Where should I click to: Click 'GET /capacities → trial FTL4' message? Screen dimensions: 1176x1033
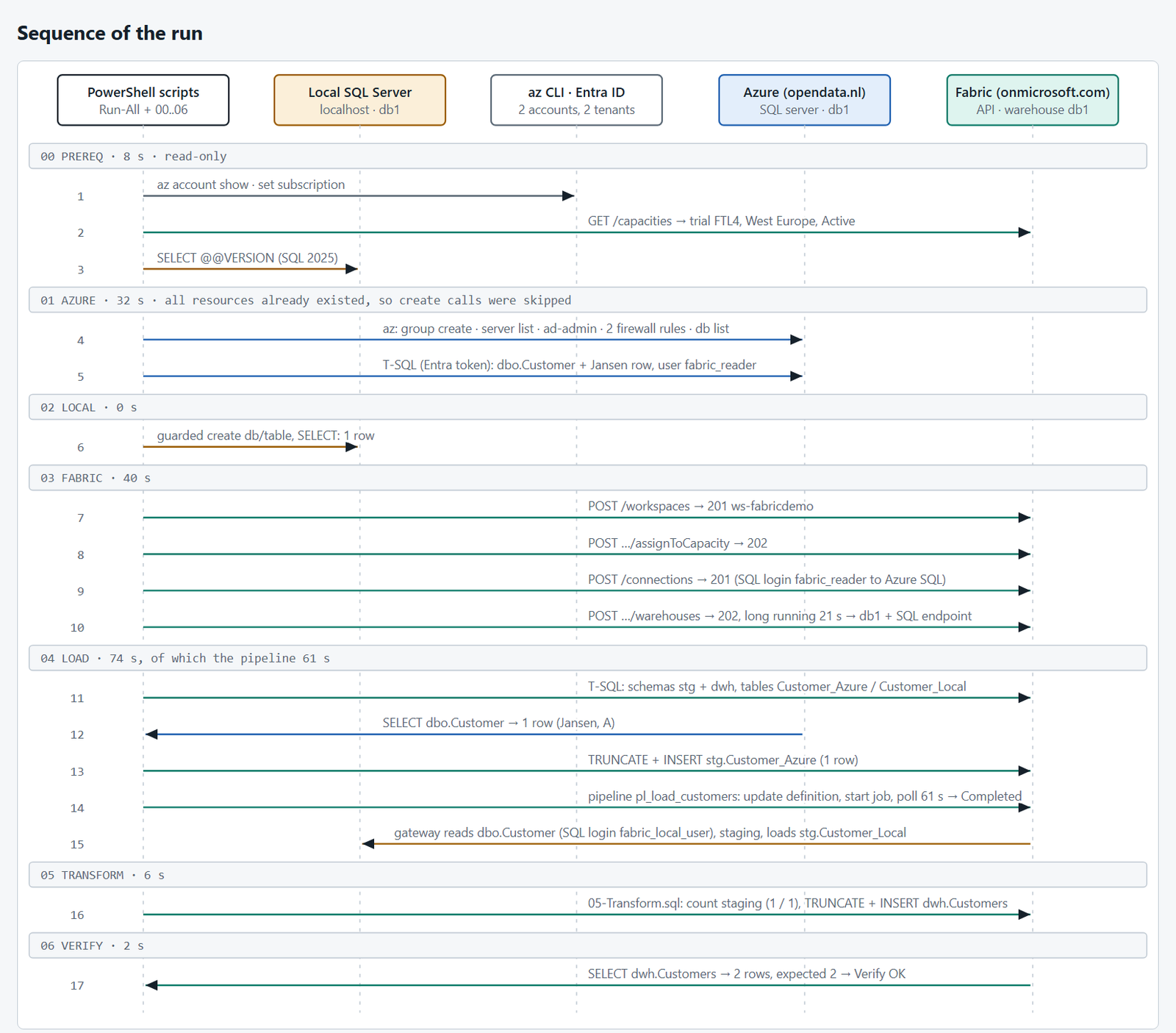tap(721, 221)
